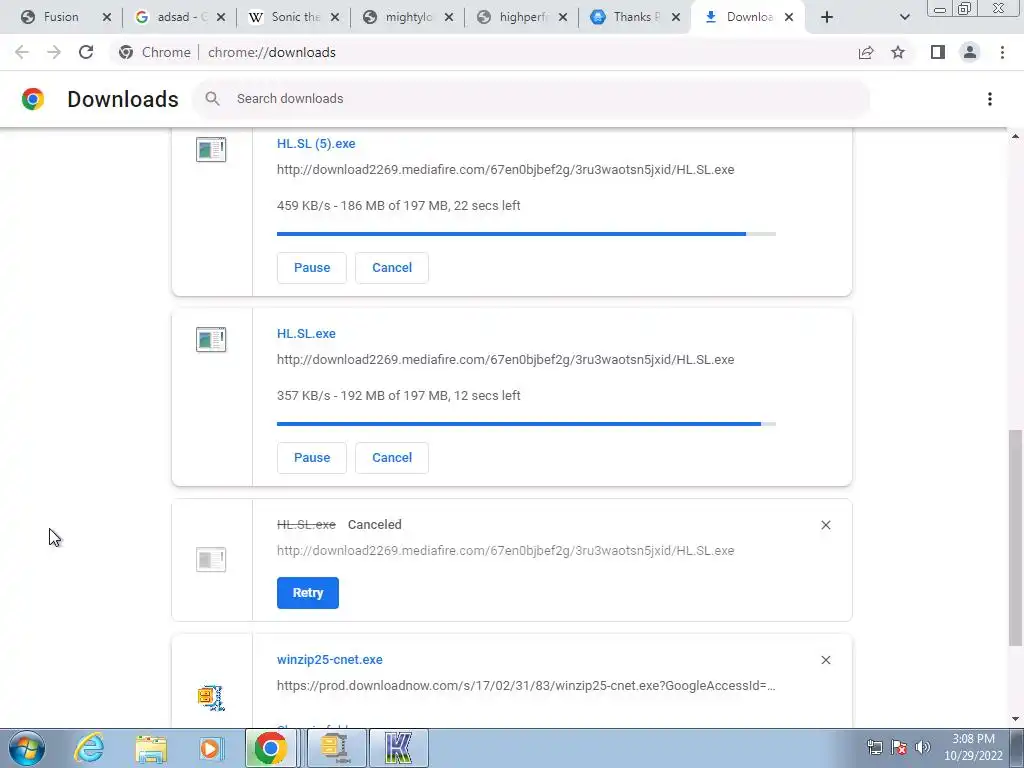
Task: Launch Internet Explorer from the taskbar
Action: pos(89,748)
